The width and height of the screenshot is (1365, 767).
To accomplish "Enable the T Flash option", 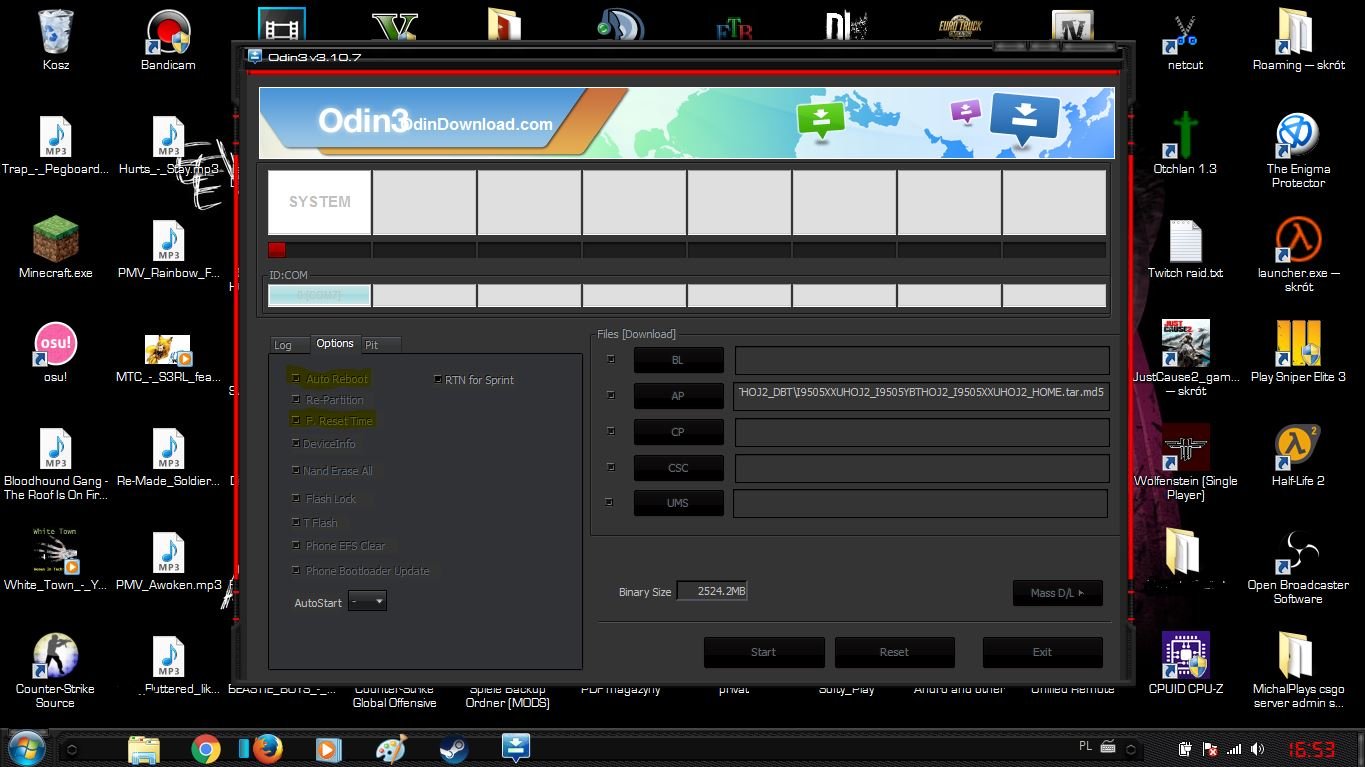I will 295,522.
